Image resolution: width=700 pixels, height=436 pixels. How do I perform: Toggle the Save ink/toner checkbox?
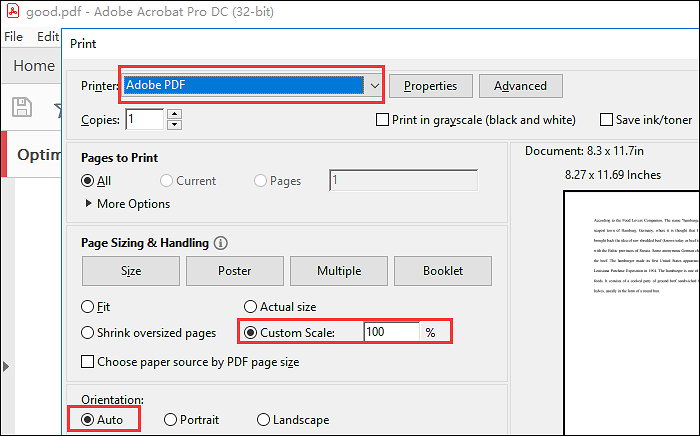click(606, 120)
